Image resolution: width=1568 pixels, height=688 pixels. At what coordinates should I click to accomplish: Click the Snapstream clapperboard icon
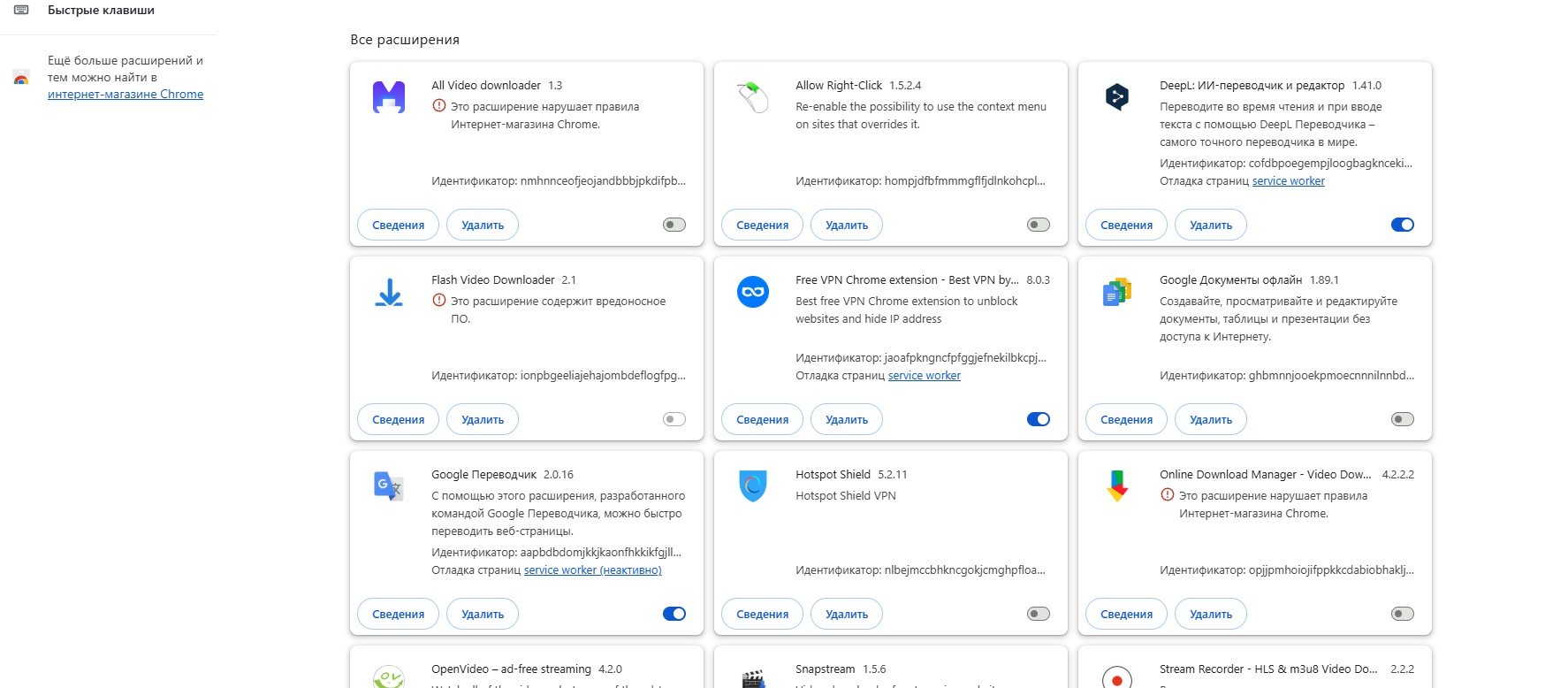point(753,679)
